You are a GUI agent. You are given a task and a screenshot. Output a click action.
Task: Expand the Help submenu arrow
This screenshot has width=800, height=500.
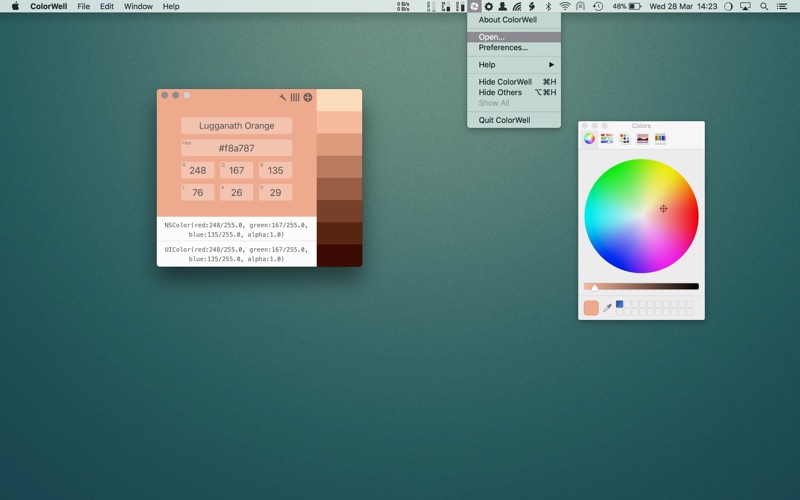pyautogui.click(x=551, y=65)
